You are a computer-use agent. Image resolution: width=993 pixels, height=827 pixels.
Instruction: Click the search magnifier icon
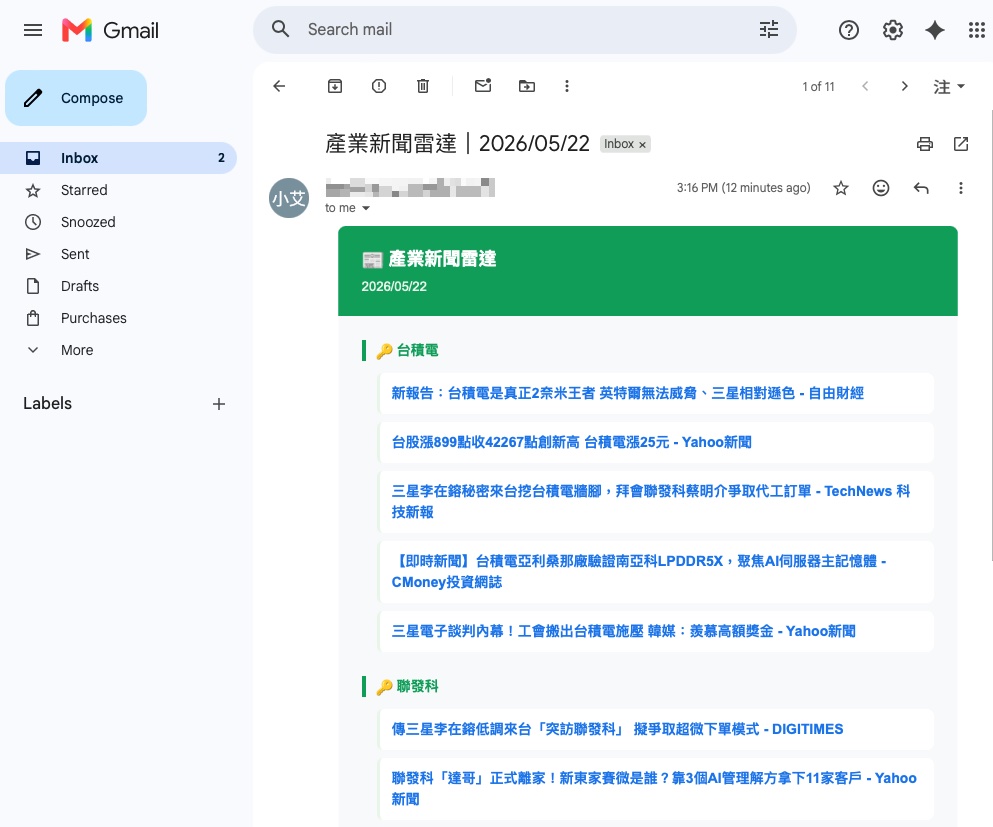[x=281, y=29]
